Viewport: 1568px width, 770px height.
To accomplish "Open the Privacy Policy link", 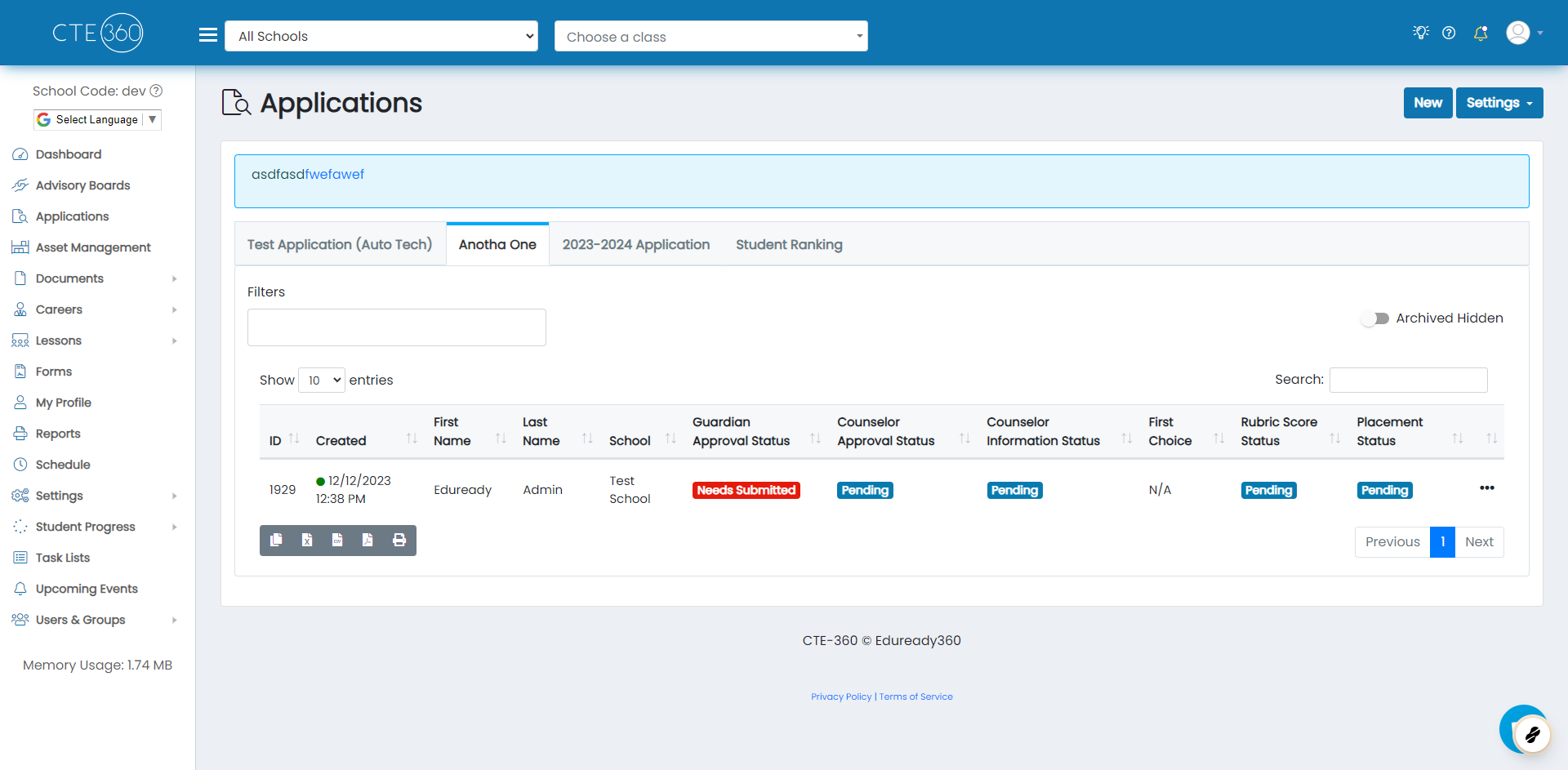I will (841, 697).
